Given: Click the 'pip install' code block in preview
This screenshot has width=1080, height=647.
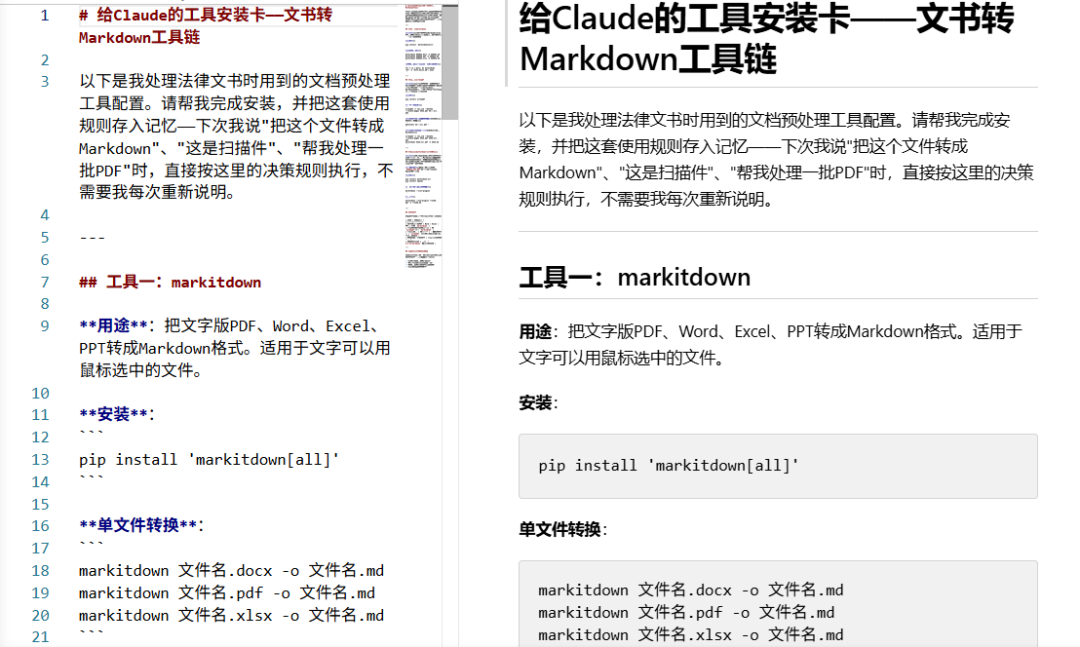Looking at the screenshot, I should [778, 466].
